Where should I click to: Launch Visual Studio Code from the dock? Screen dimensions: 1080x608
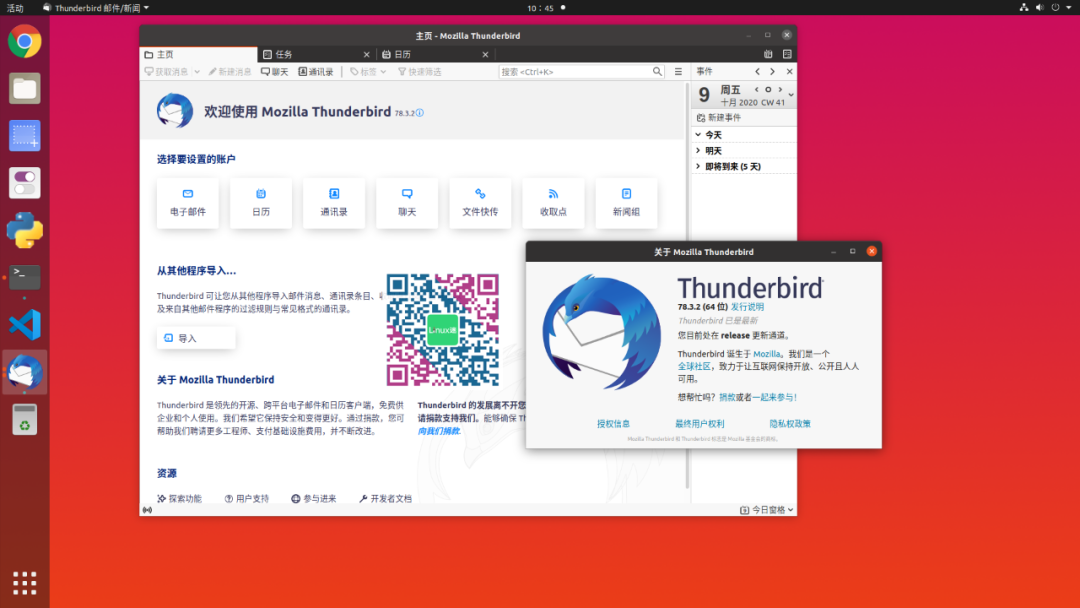tap(25, 325)
